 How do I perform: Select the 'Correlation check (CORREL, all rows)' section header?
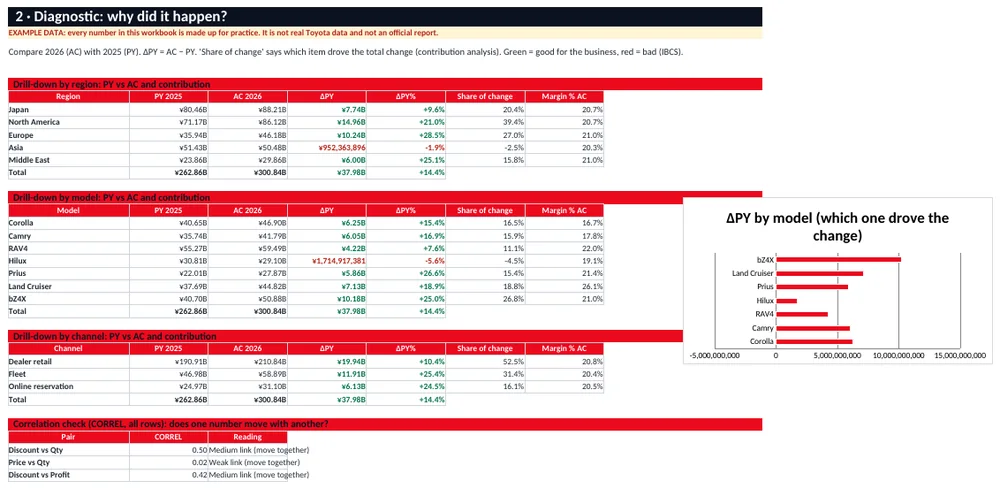385,424
